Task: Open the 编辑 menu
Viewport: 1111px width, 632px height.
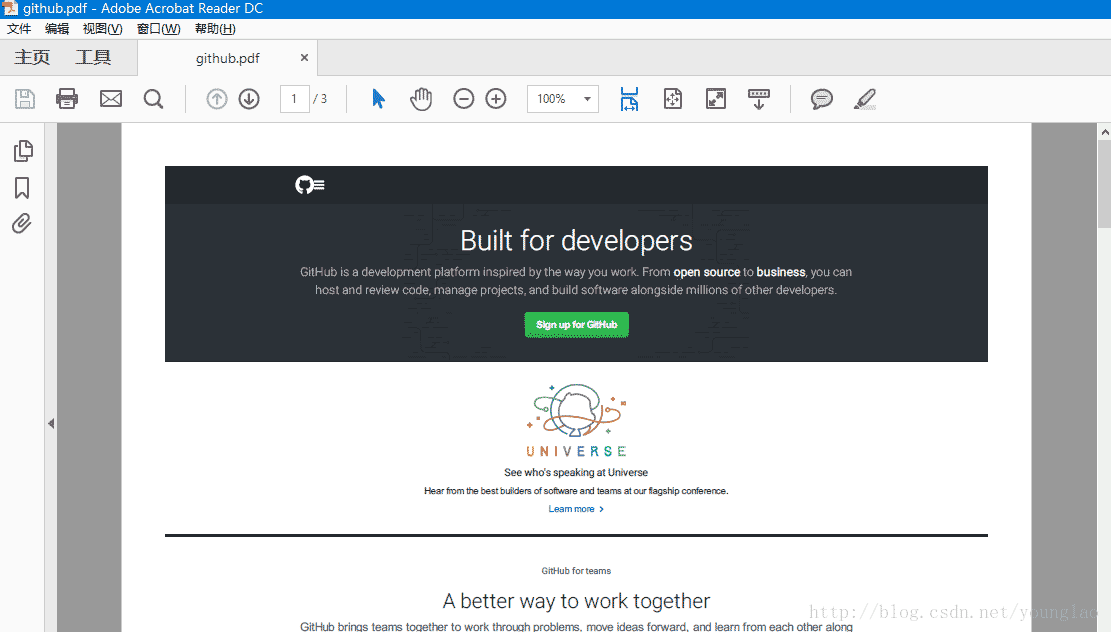Action: (x=57, y=28)
